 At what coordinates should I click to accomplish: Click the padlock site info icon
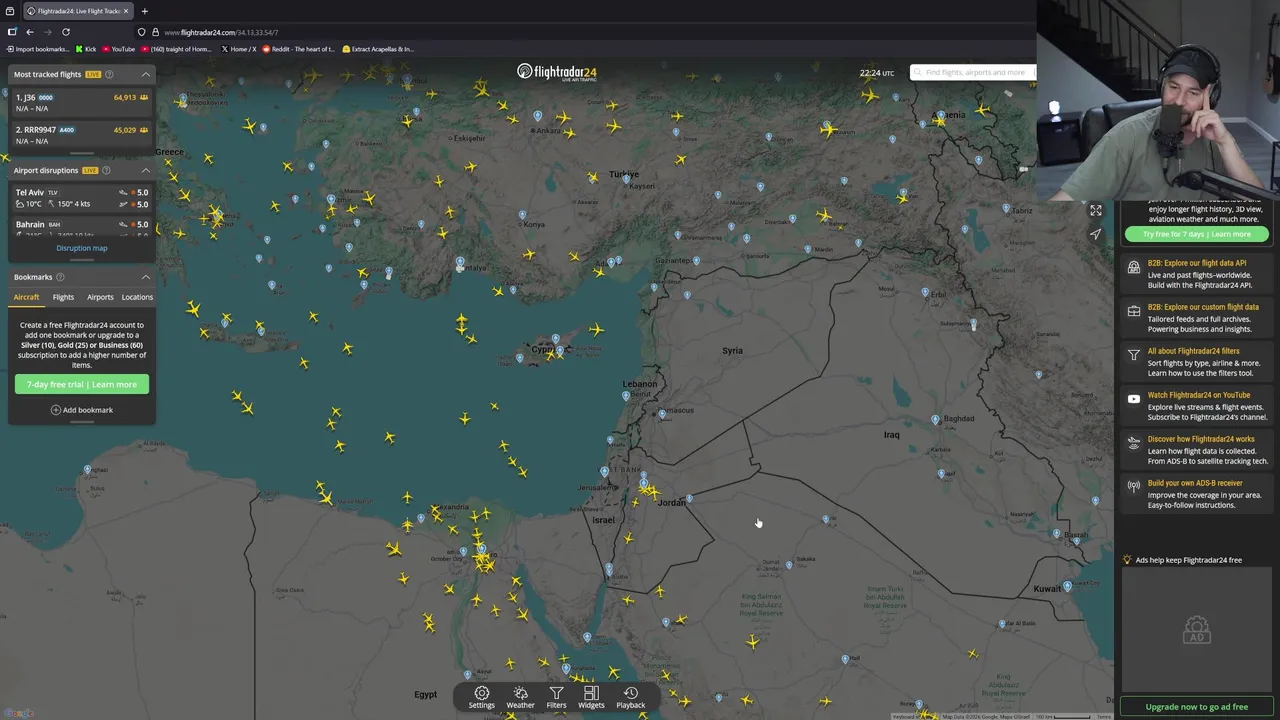point(155,32)
